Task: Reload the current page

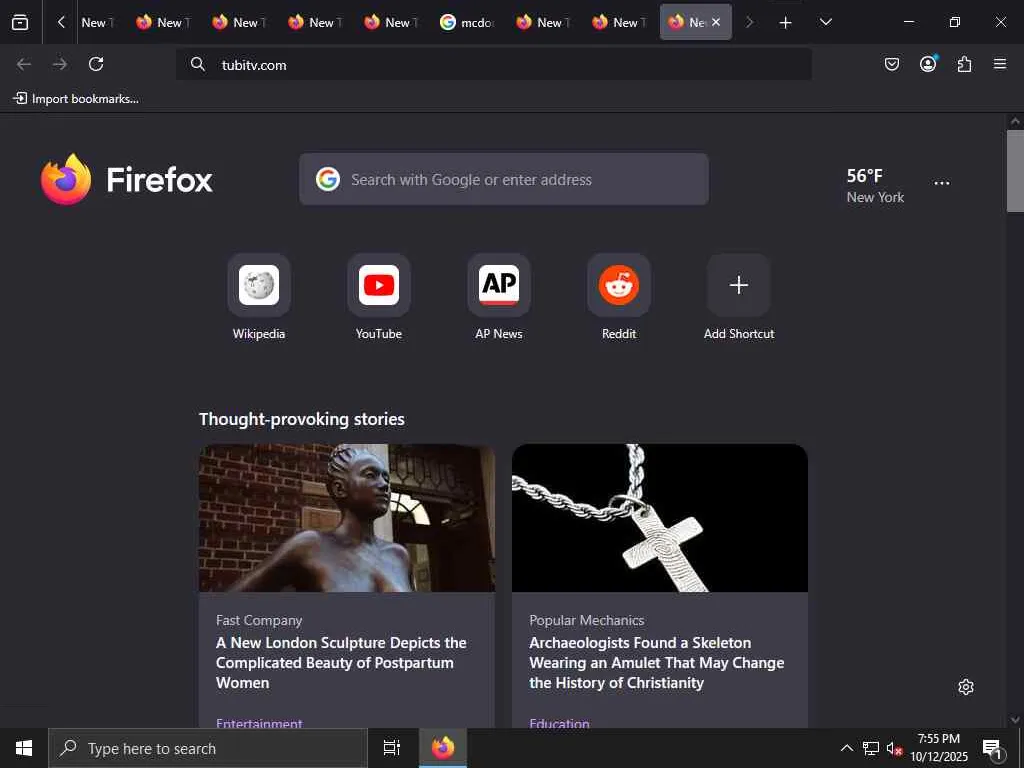Action: tap(96, 64)
